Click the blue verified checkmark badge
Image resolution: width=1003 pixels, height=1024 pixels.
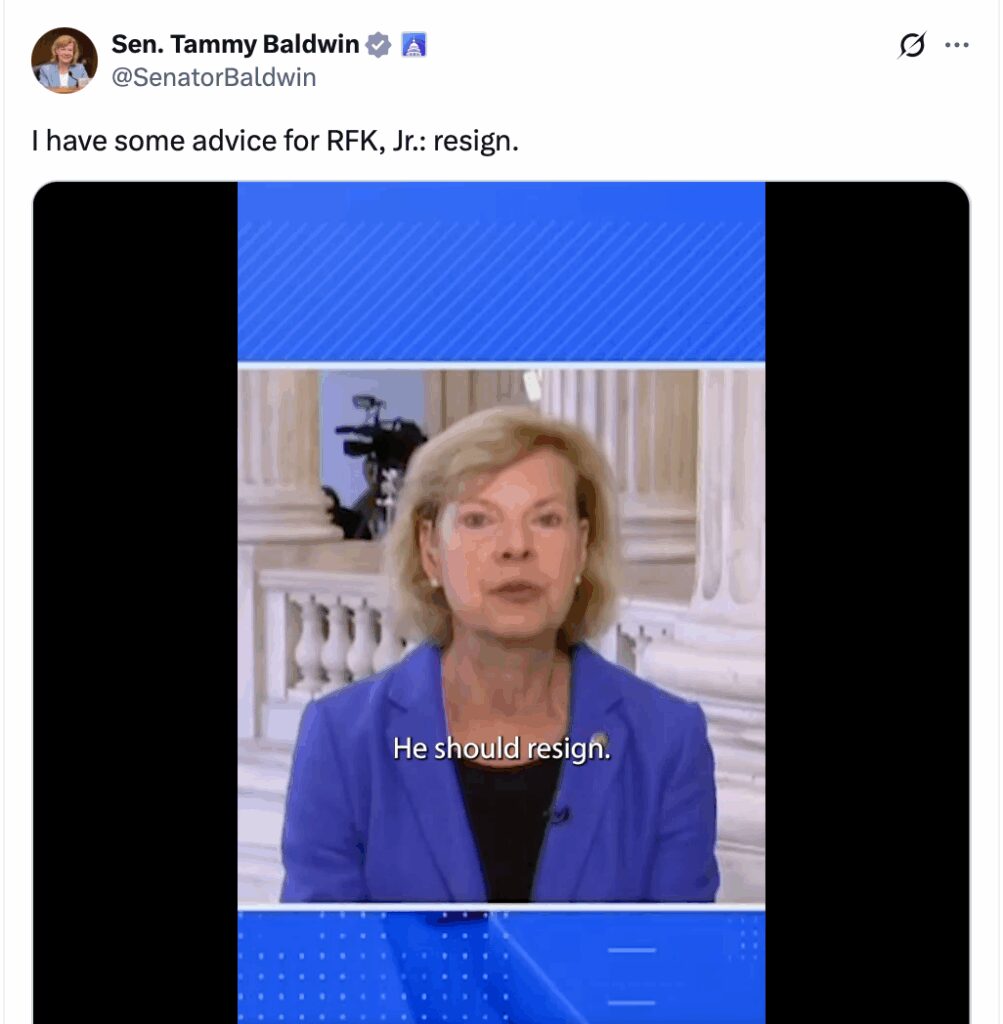[378, 45]
